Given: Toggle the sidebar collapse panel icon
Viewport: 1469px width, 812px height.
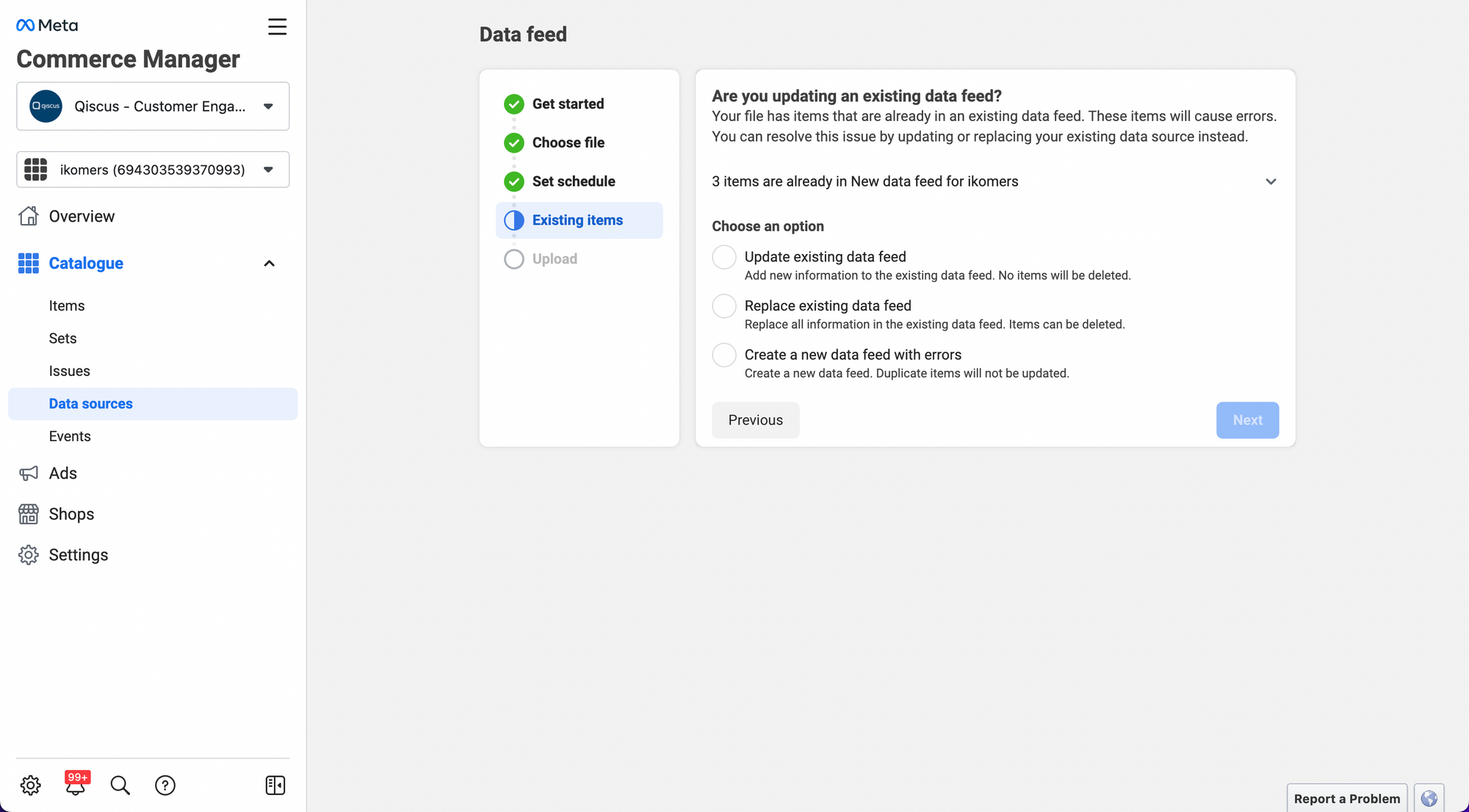Looking at the screenshot, I should 275,786.
